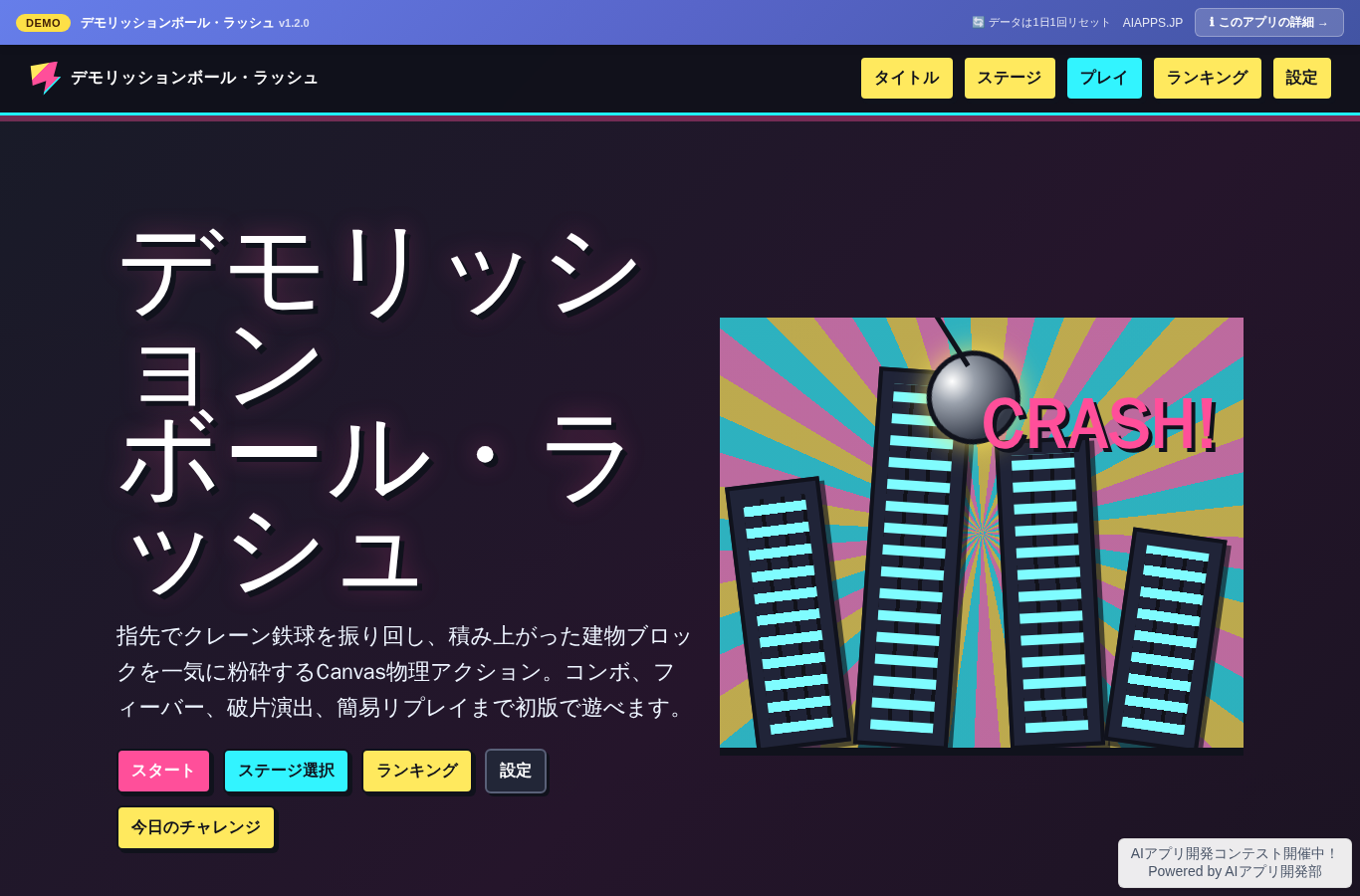1360x896 pixels.
Task: Click the デモリッションボール・ラッシュ header brand text
Action: [x=194, y=78]
